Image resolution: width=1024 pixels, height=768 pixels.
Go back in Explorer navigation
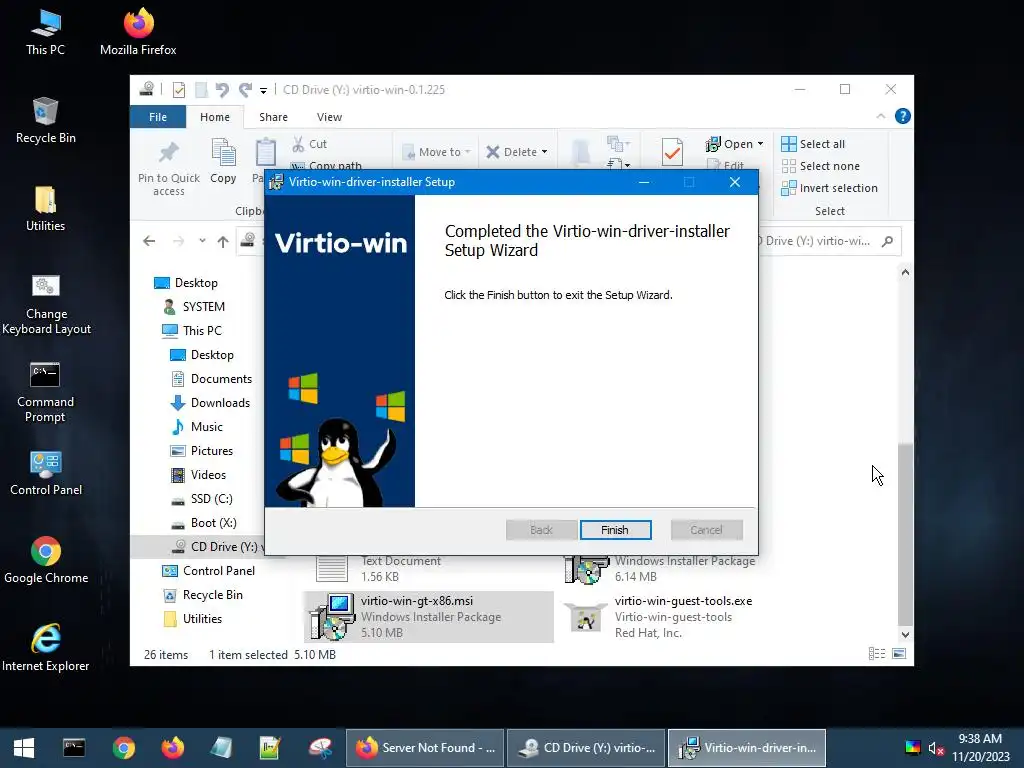pyautogui.click(x=149, y=241)
